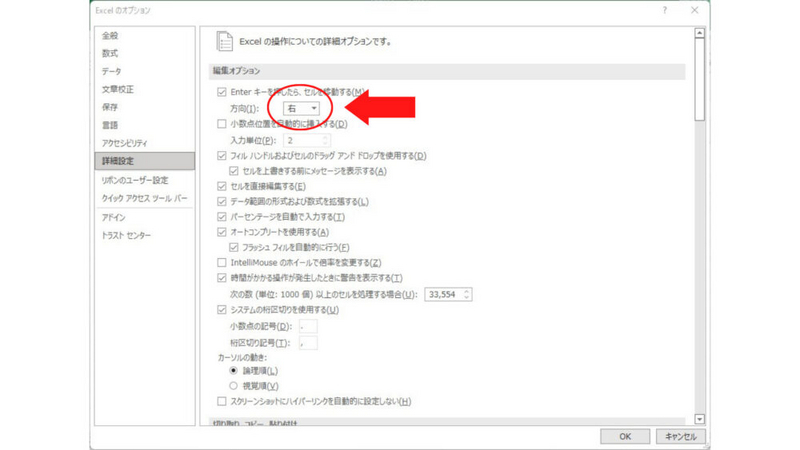
Task: Click the 小数点の記号 input field
Action: coord(308,326)
